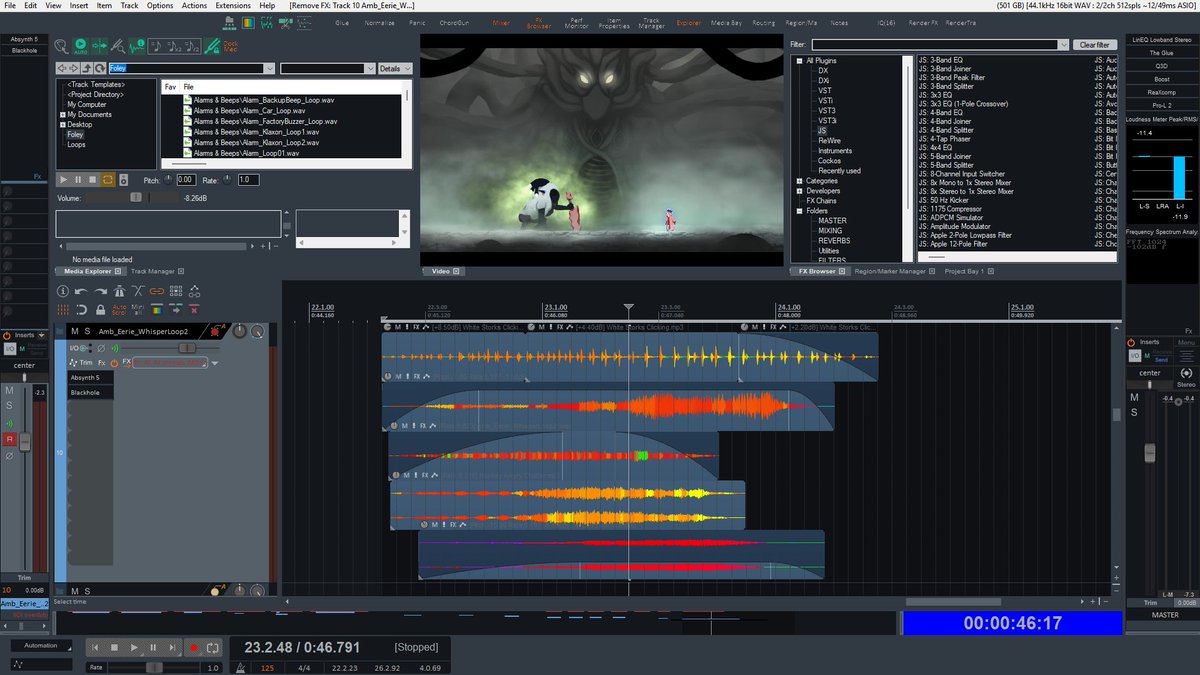Collapse the All Plugins tree node
The image size is (1200, 675).
click(799, 61)
